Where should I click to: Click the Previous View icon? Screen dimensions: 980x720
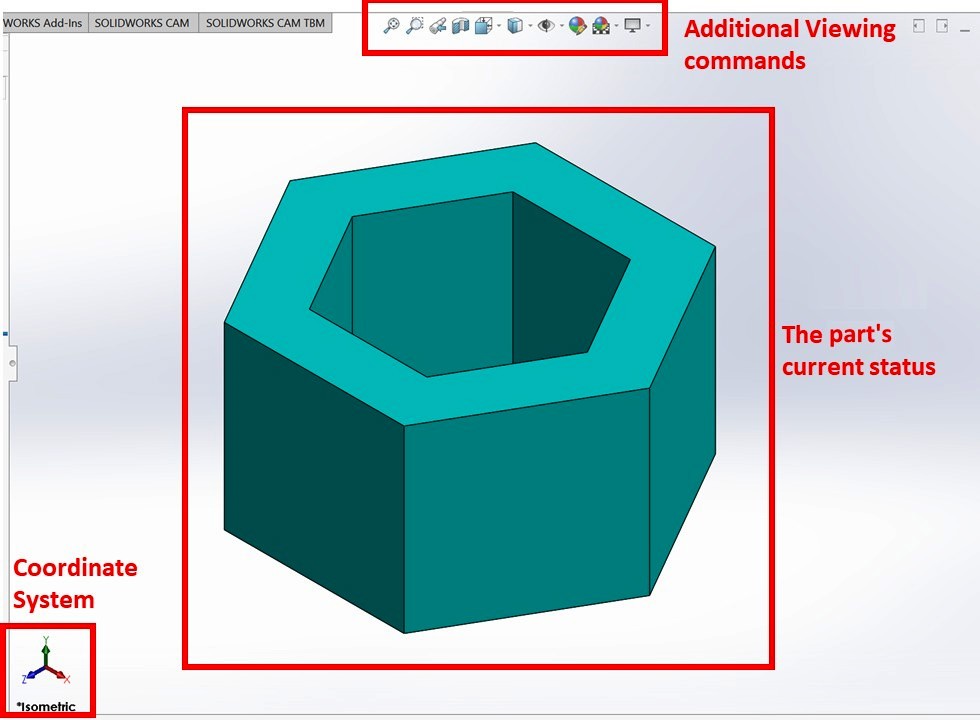[438, 26]
